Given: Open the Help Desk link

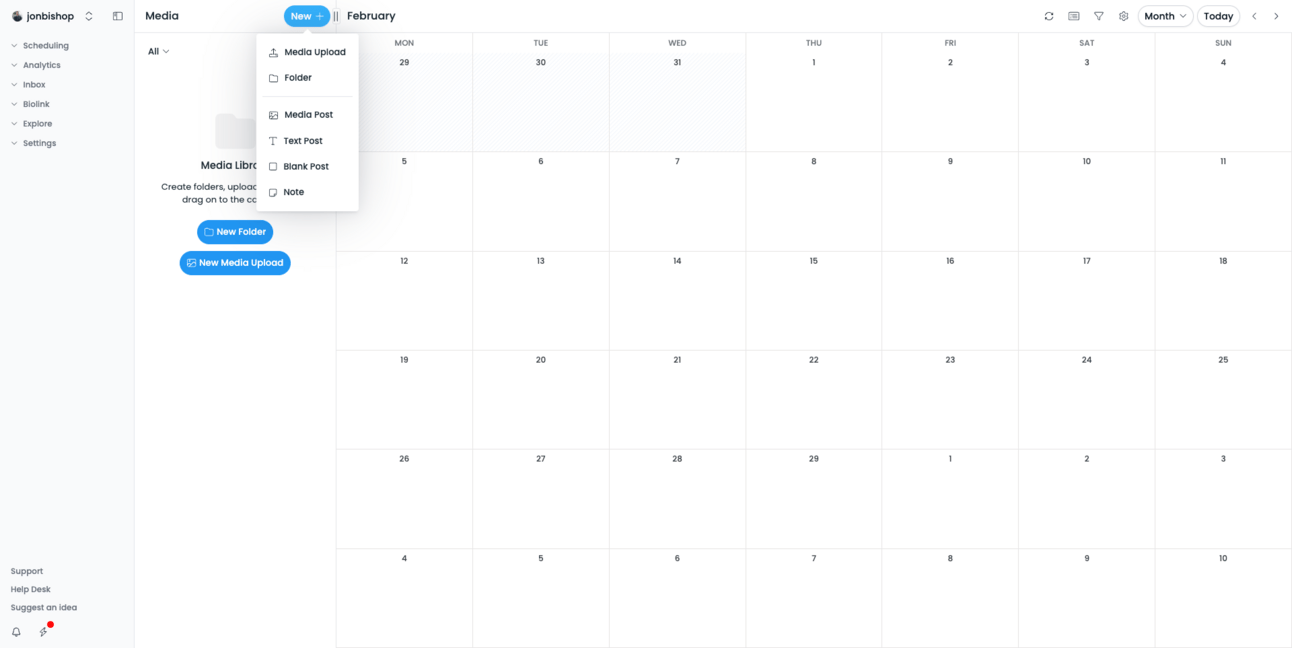Looking at the screenshot, I should click(30, 589).
